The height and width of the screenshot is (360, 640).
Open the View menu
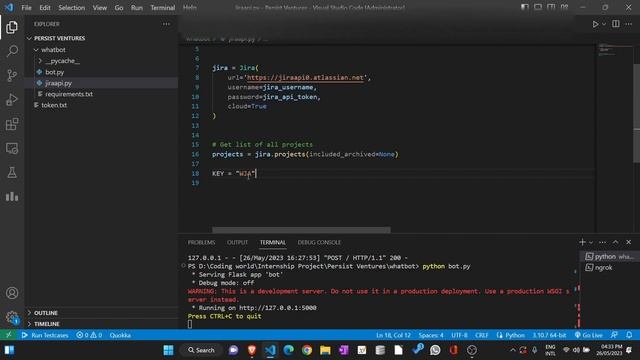coord(100,8)
